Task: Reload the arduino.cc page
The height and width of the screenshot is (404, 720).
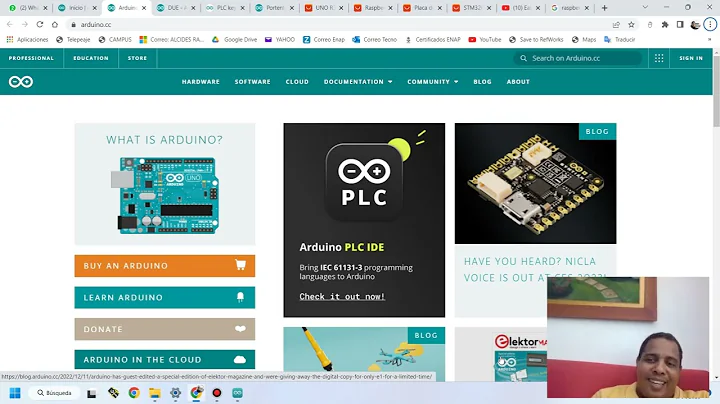Action: [40, 24]
